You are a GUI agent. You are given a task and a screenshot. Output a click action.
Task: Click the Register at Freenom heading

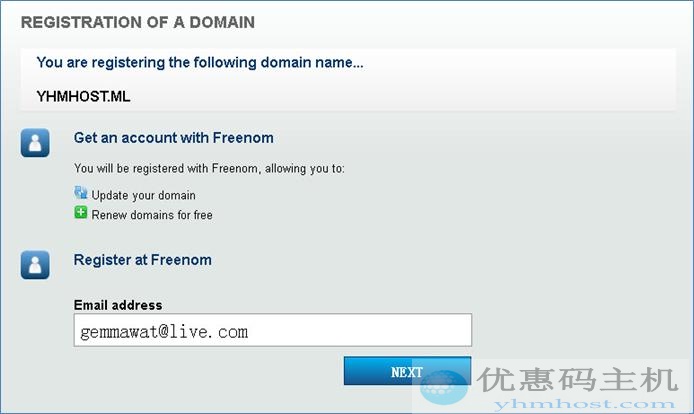coord(143,260)
